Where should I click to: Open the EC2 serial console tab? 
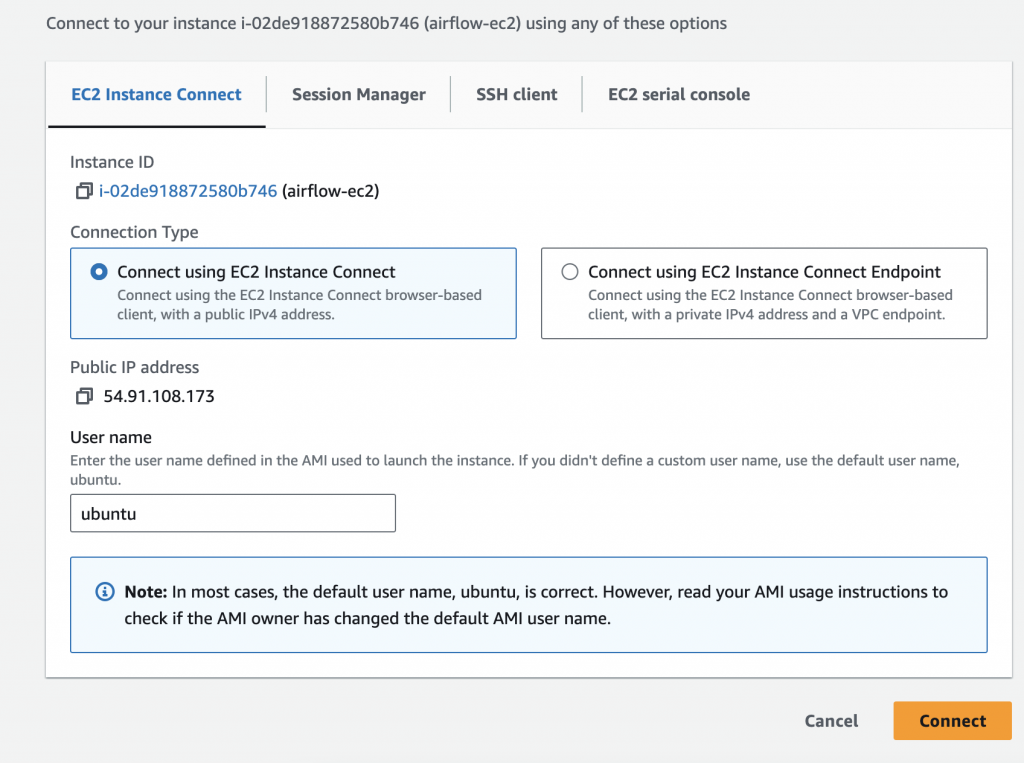678,95
